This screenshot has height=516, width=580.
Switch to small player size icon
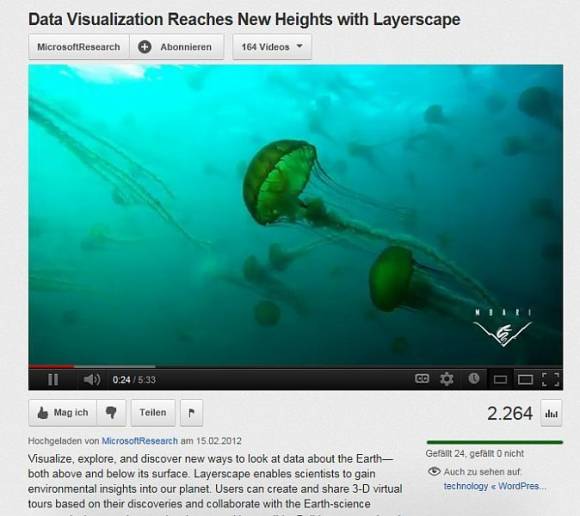click(500, 380)
